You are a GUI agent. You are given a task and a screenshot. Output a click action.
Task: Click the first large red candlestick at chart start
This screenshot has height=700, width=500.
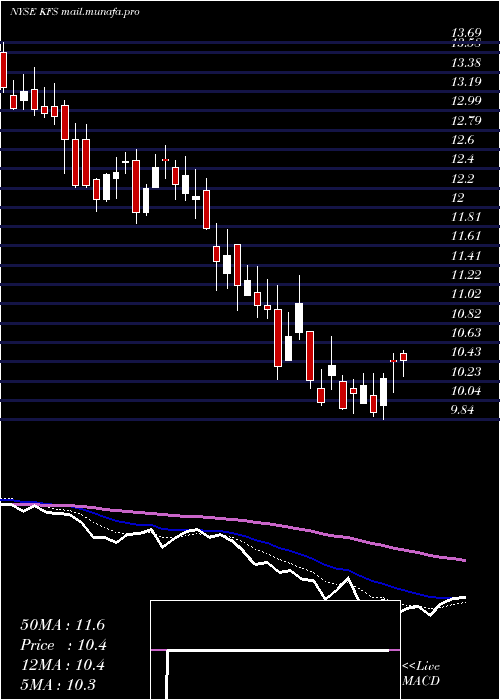click(4, 70)
